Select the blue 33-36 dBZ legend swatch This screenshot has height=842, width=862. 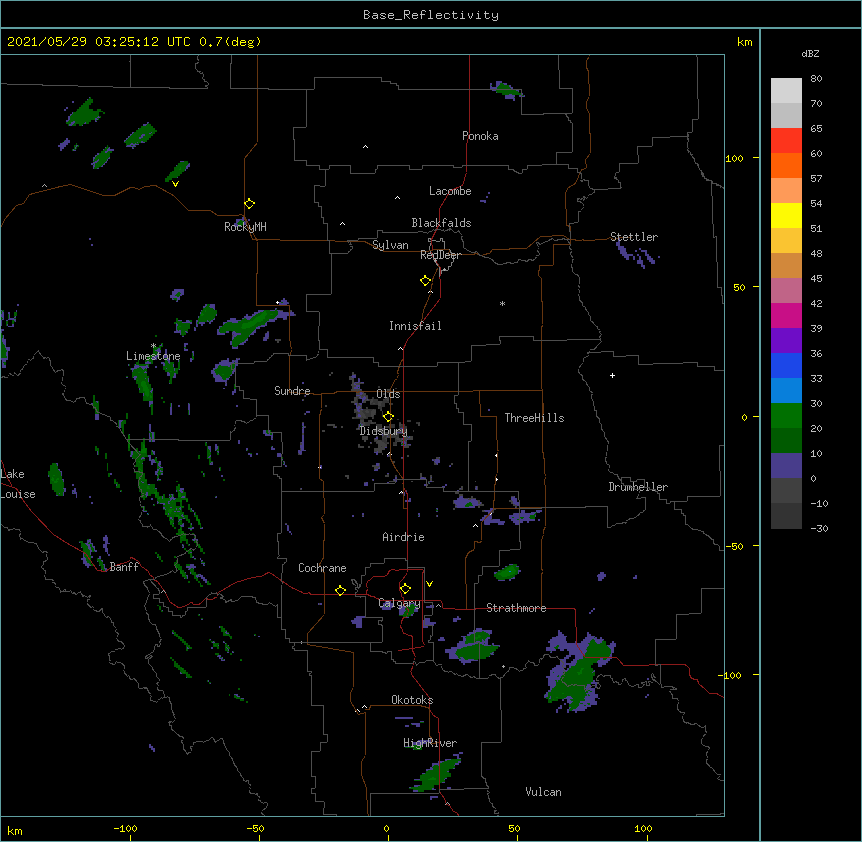(786, 365)
